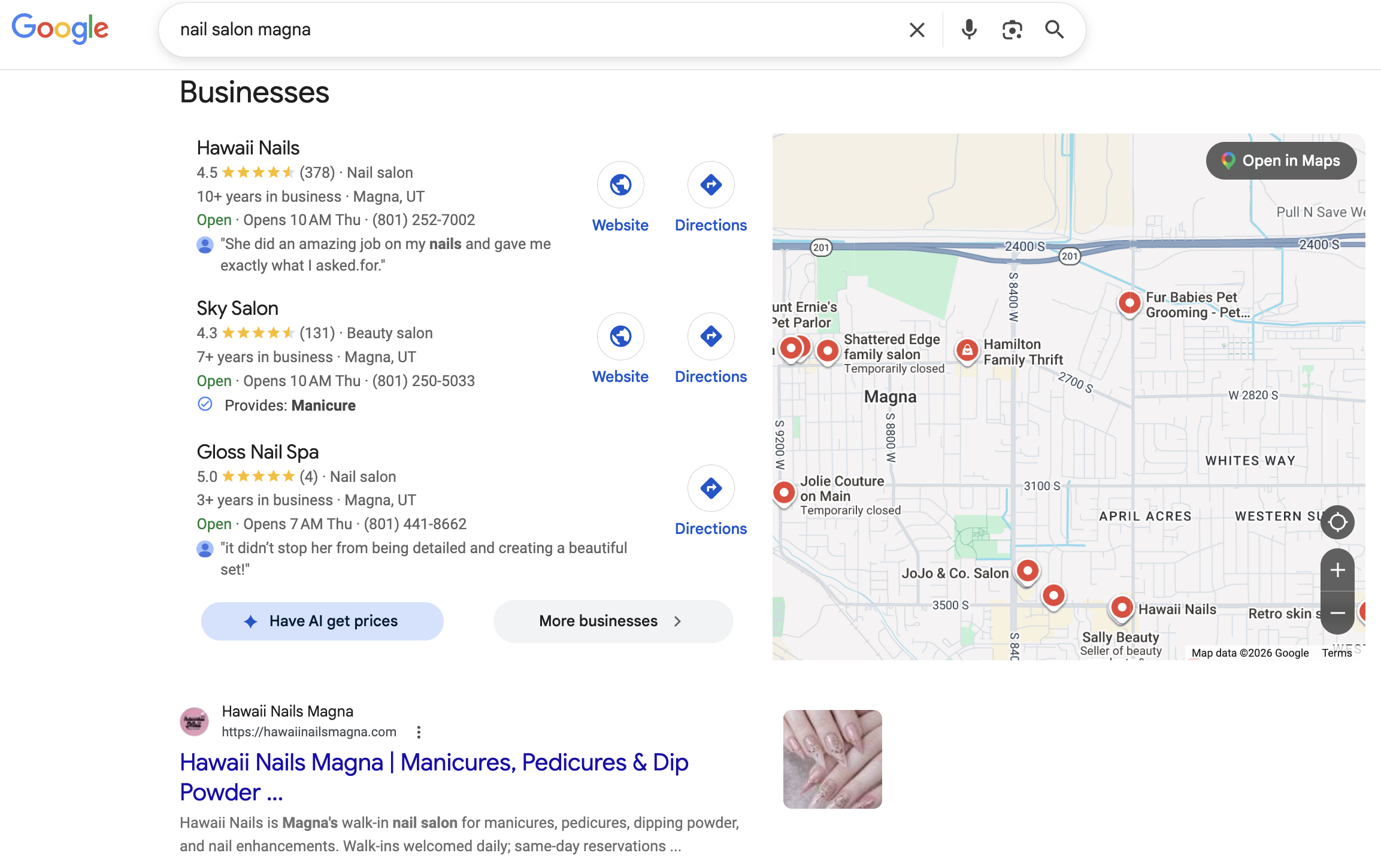The width and height of the screenshot is (1381, 868).
Task: Click Hawaii Nails phone (801) 252-7002
Action: [x=423, y=220]
